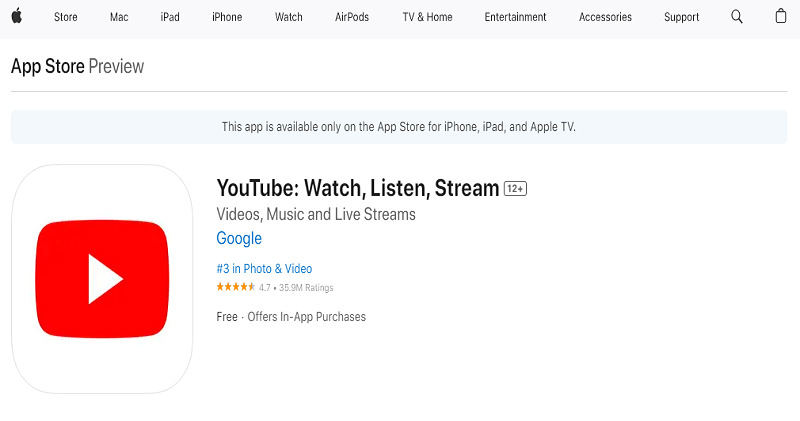The width and height of the screenshot is (800, 421).
Task: Open the Entertainment menu
Action: (515, 17)
